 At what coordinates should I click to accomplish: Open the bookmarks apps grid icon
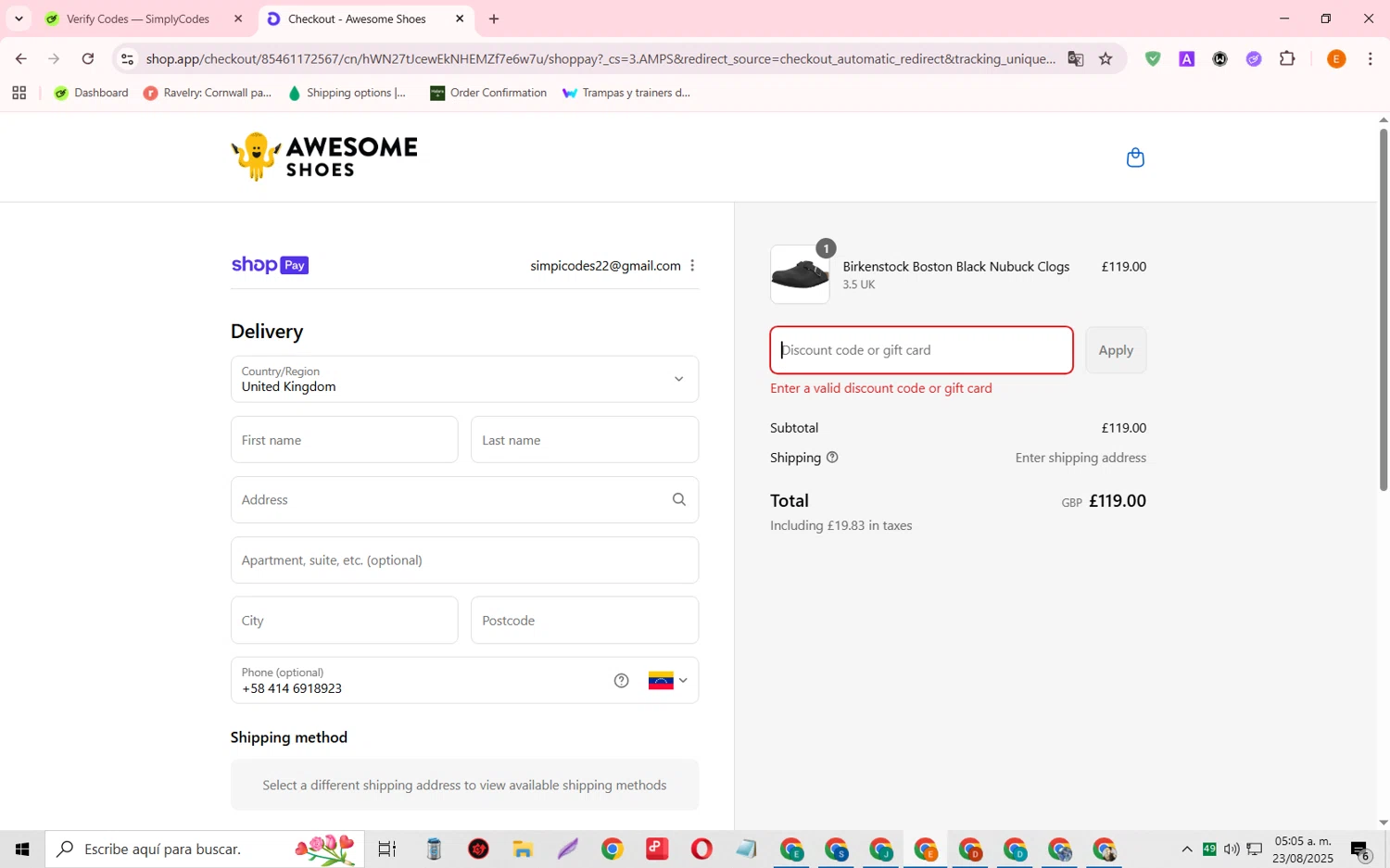[19, 93]
